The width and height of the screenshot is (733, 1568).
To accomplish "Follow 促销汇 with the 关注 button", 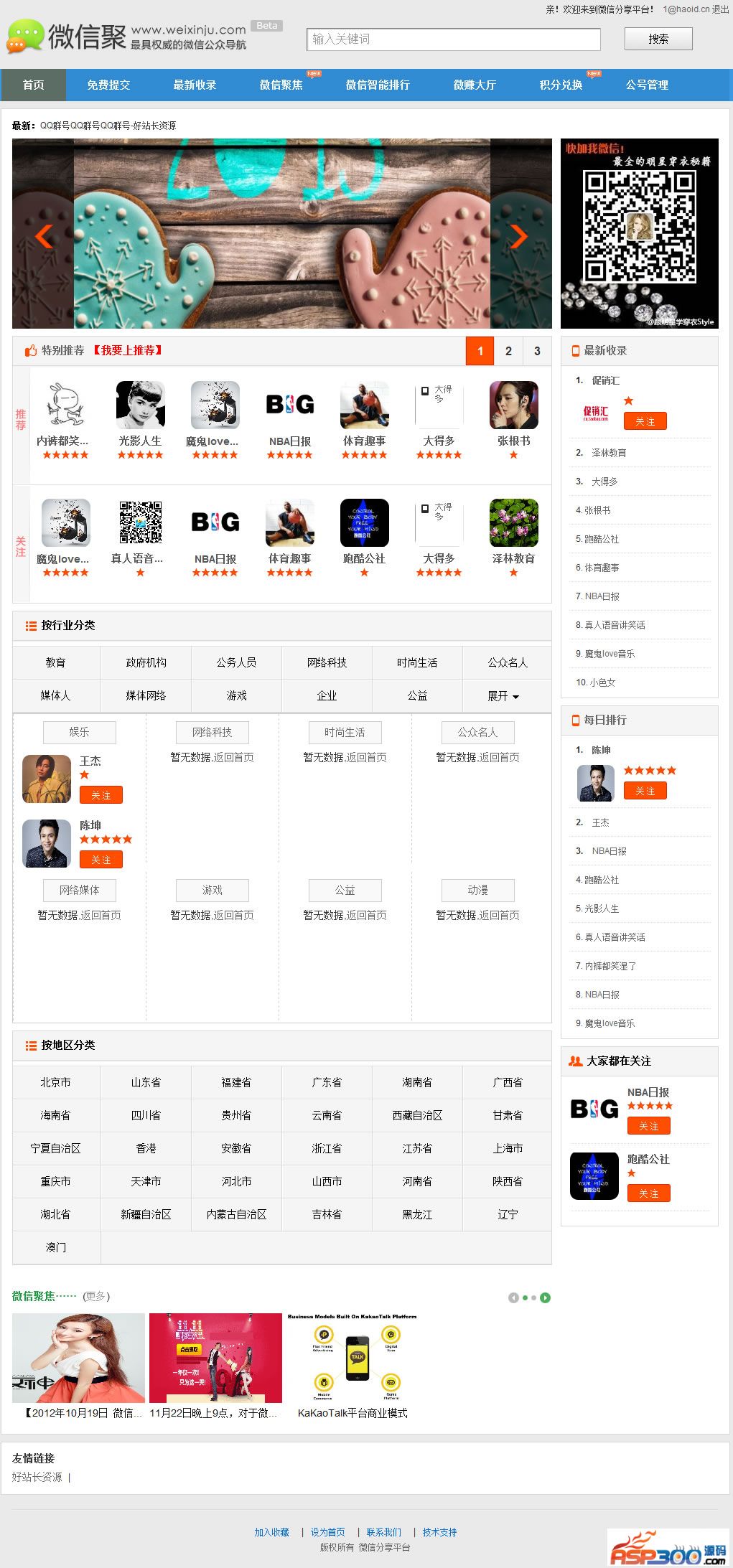I will (x=645, y=421).
